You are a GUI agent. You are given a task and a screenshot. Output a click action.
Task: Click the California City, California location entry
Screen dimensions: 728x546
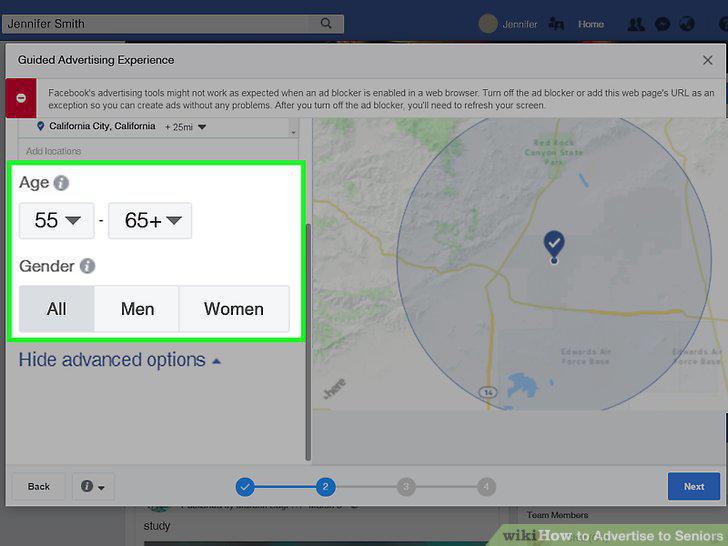[102, 126]
